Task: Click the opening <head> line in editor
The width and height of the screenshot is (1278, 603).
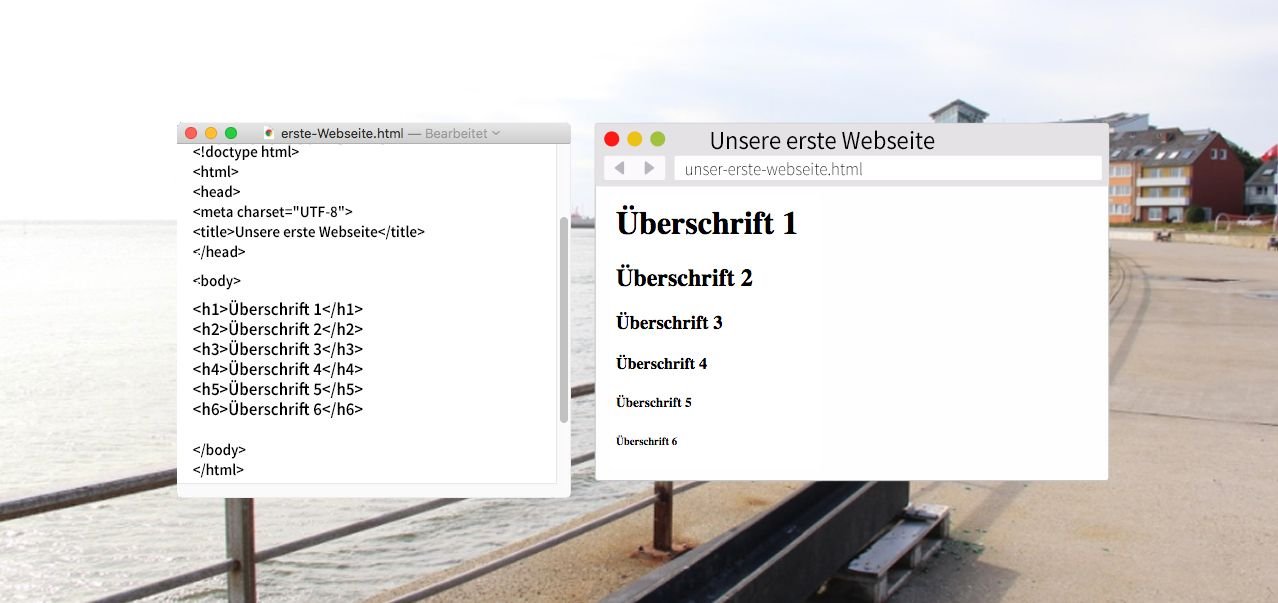Action: coord(217,192)
